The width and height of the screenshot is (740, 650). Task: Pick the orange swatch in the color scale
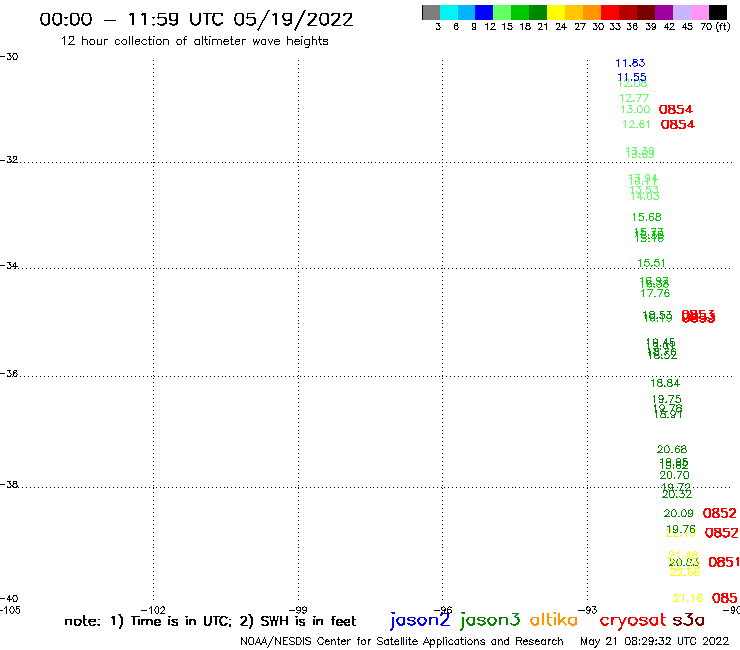tap(592, 12)
